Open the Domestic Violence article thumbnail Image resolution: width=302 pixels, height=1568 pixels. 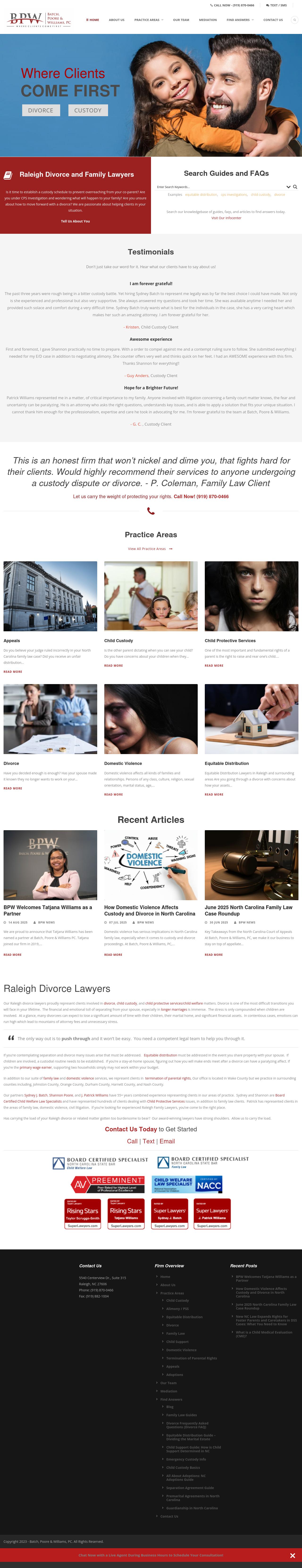pyautogui.click(x=151, y=865)
